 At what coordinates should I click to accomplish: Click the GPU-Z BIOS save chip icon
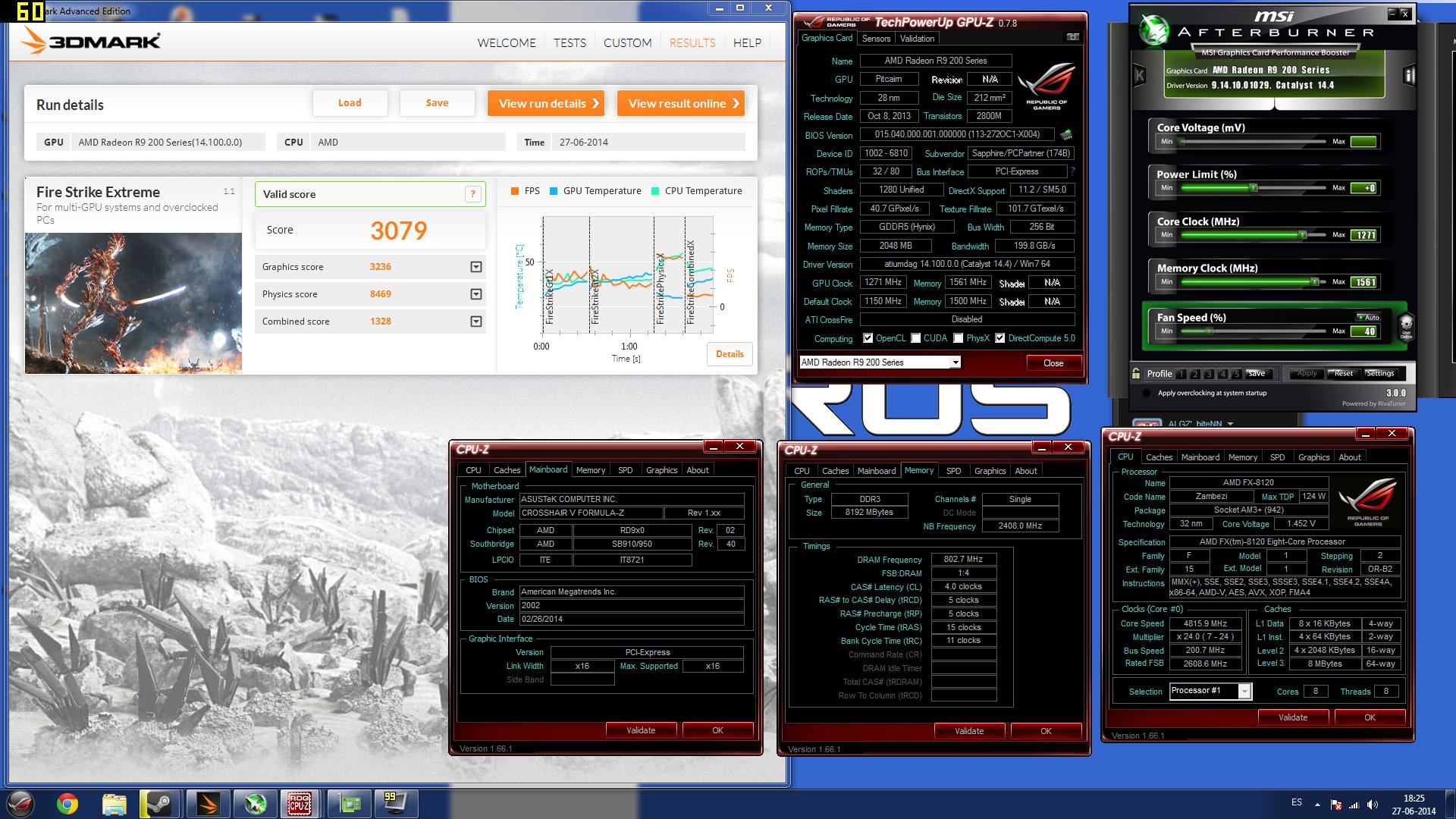(x=1066, y=135)
